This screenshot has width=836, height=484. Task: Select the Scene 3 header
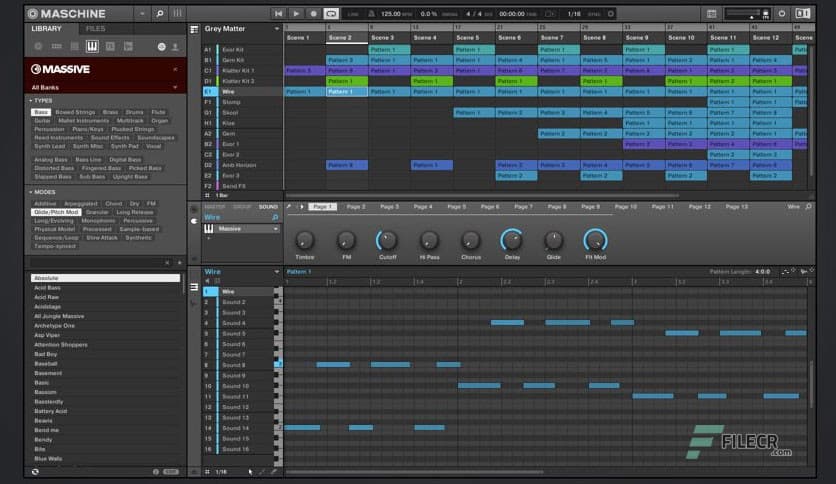[389, 38]
